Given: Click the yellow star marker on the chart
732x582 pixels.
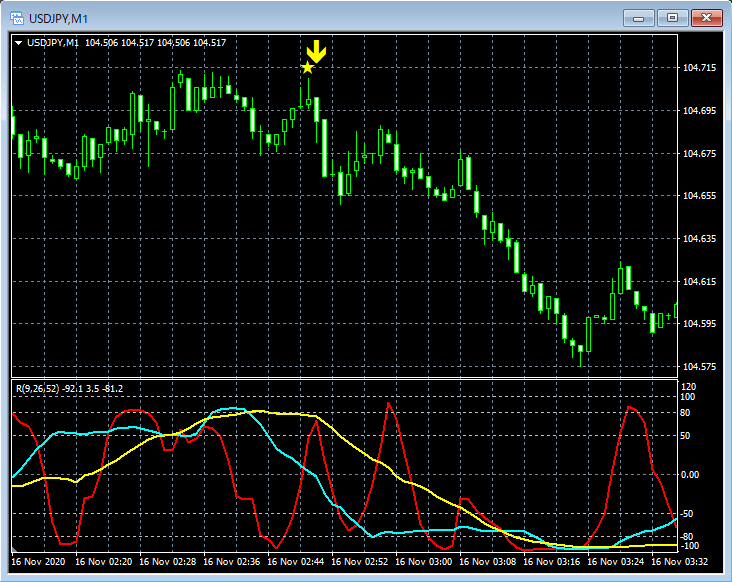Looking at the screenshot, I should click(307, 68).
